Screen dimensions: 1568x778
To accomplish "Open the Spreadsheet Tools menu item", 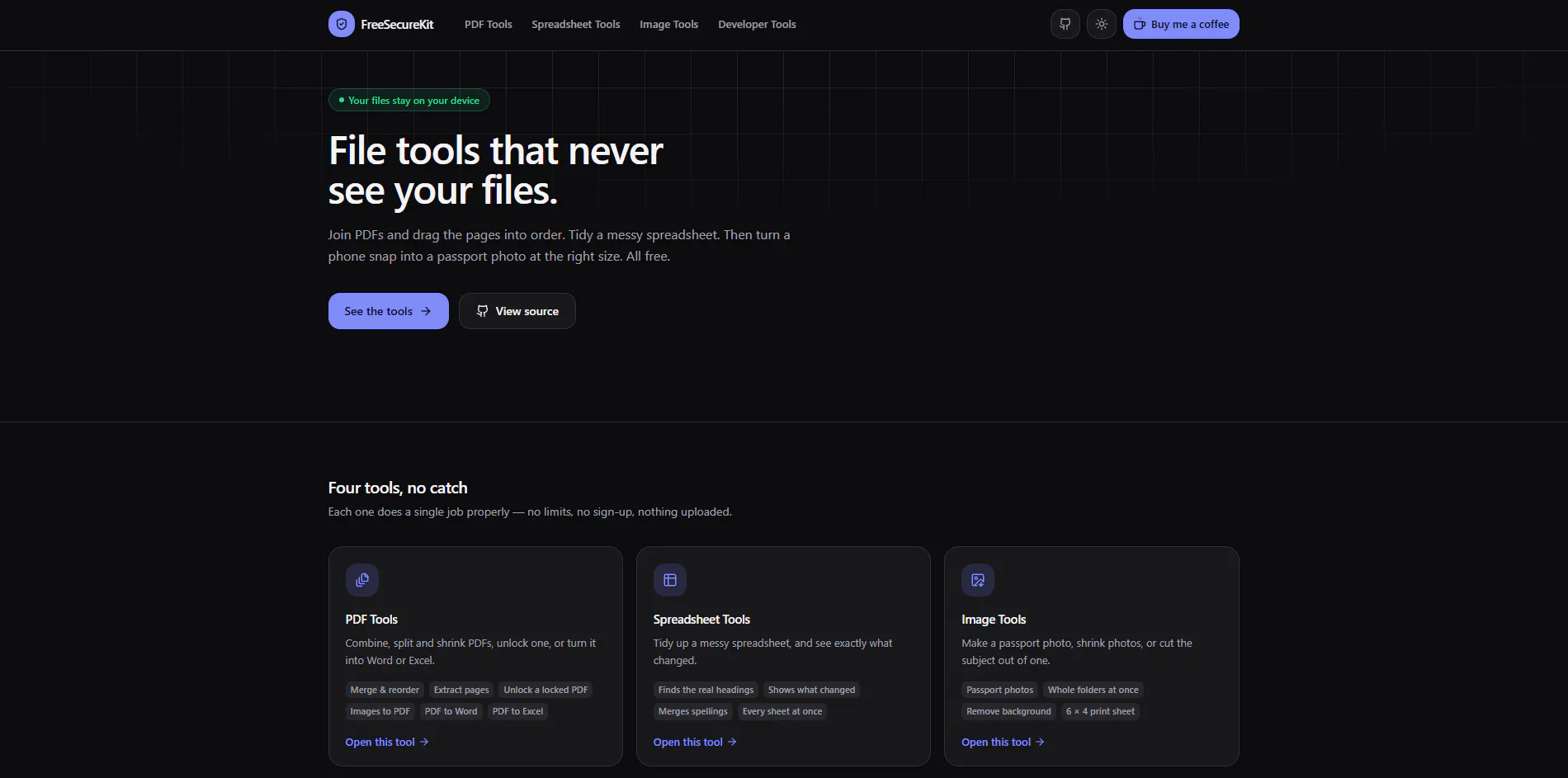I will [x=576, y=24].
